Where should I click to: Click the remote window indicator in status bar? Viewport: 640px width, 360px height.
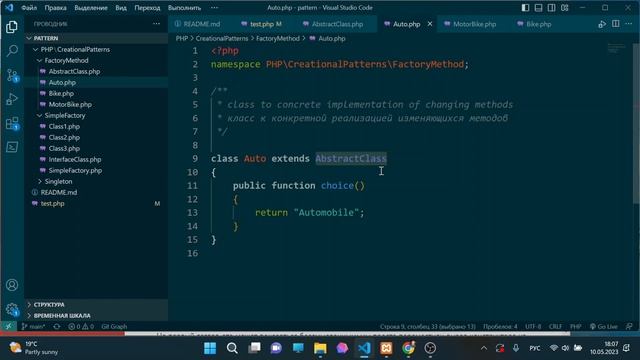8,327
